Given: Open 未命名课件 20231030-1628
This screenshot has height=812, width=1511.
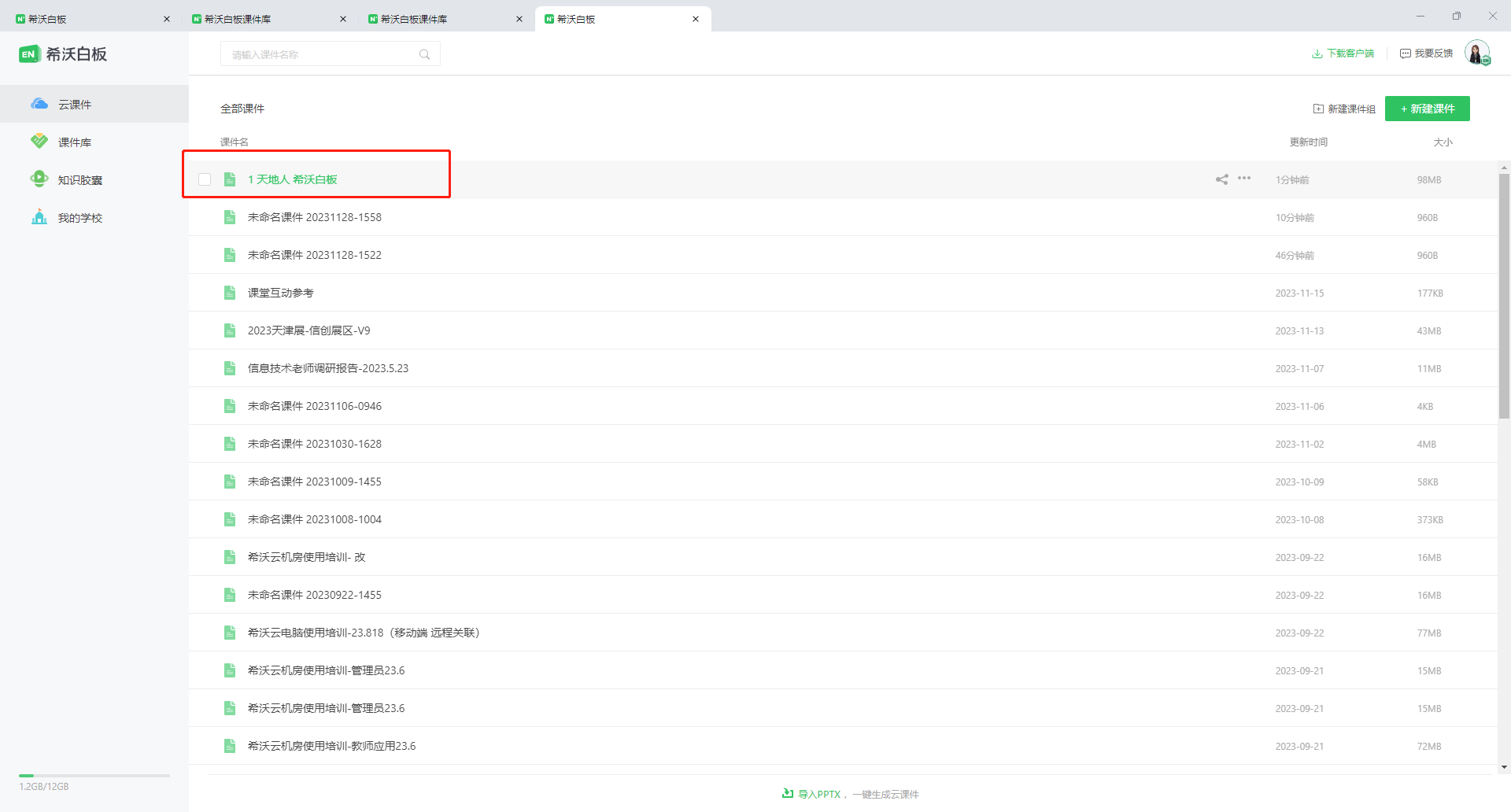Looking at the screenshot, I should (x=314, y=444).
